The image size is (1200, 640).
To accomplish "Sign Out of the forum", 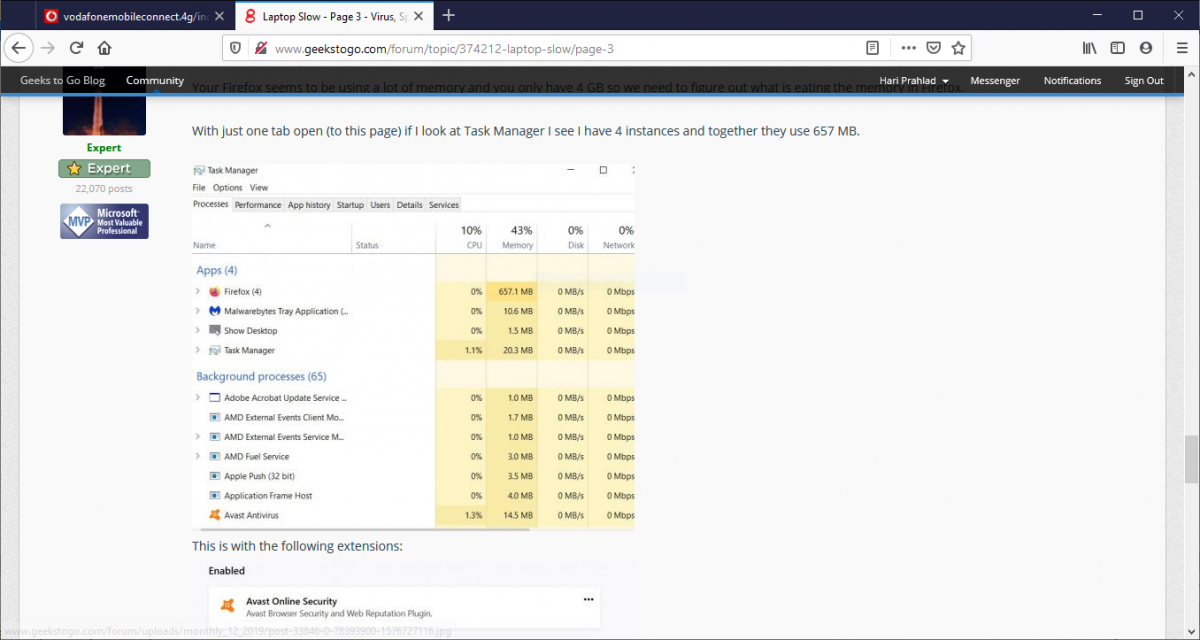I will [1144, 81].
